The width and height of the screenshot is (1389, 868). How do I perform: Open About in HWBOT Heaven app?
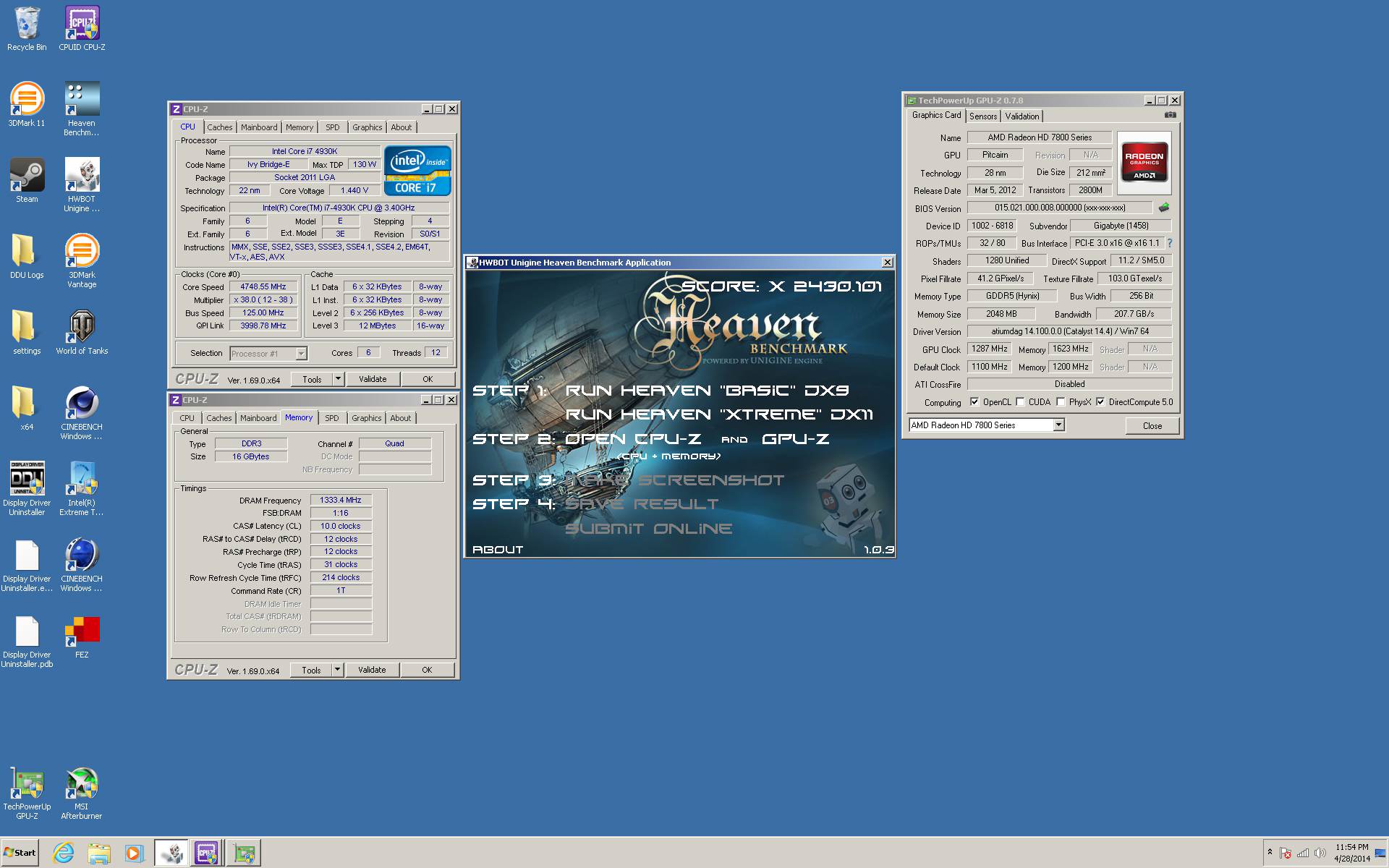(x=498, y=550)
